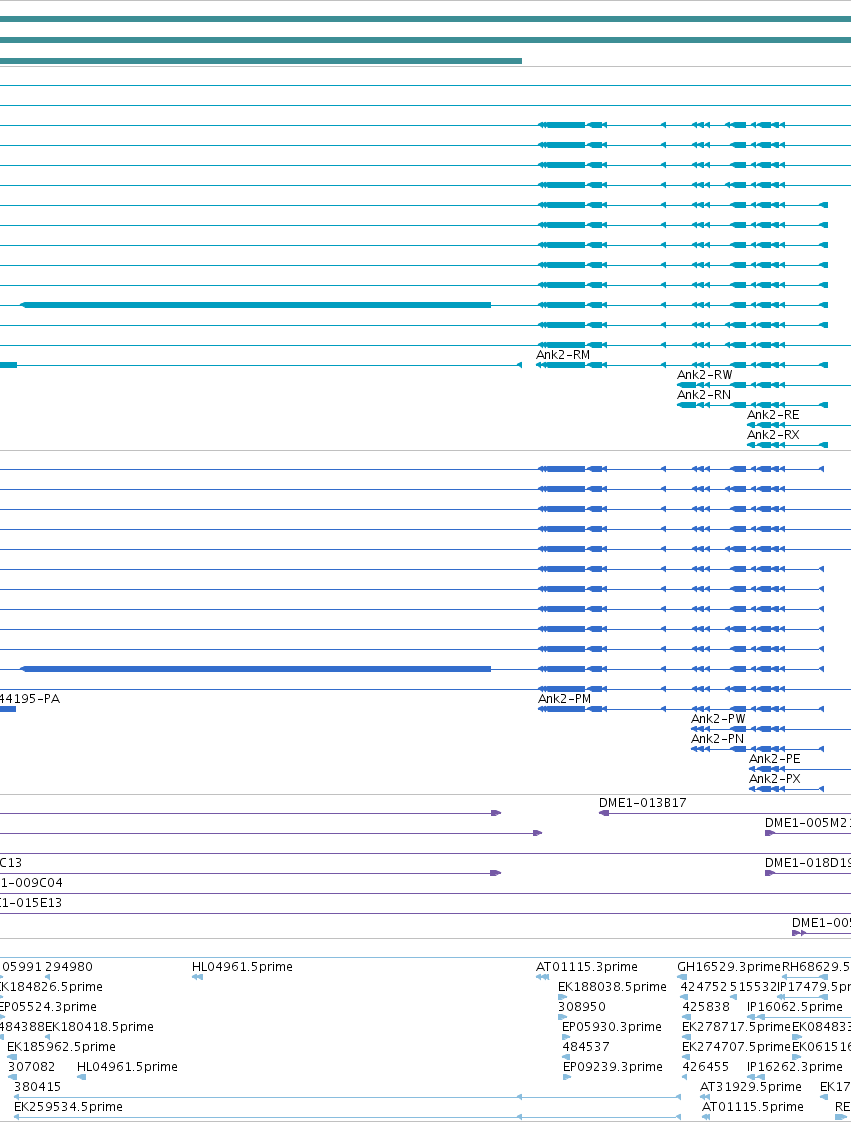851x1122 pixels.
Task: Click the large cyan exon bar in transcript track
Action: click(x=256, y=306)
